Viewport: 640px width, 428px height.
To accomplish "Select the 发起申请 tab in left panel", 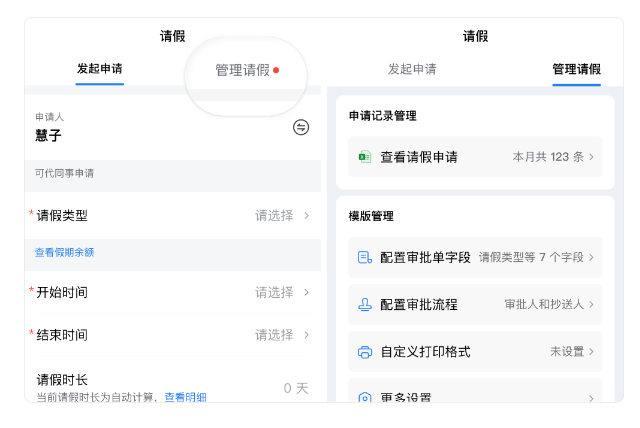I will click(99, 69).
